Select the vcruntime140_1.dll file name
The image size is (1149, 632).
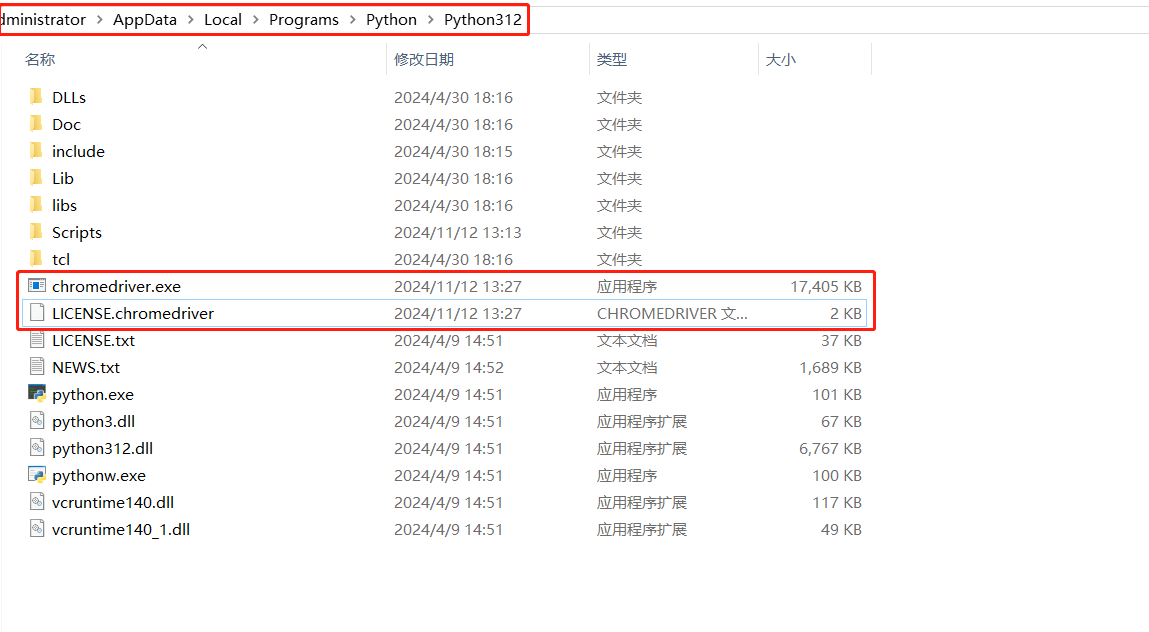[121, 530]
